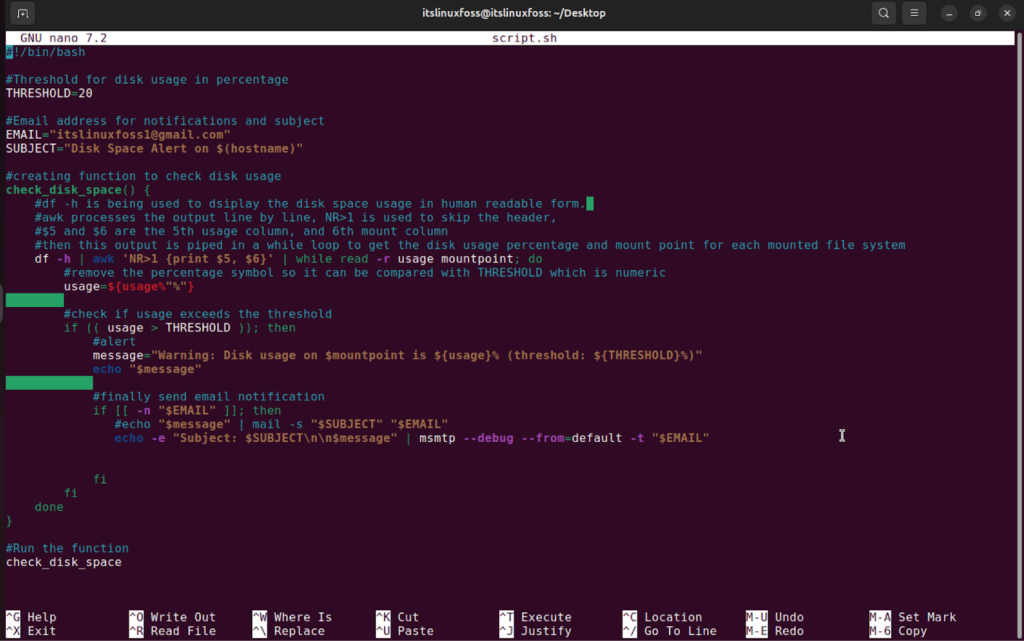
Task: Click the GNU nano 7.2 version text
Action: [x=63, y=39]
